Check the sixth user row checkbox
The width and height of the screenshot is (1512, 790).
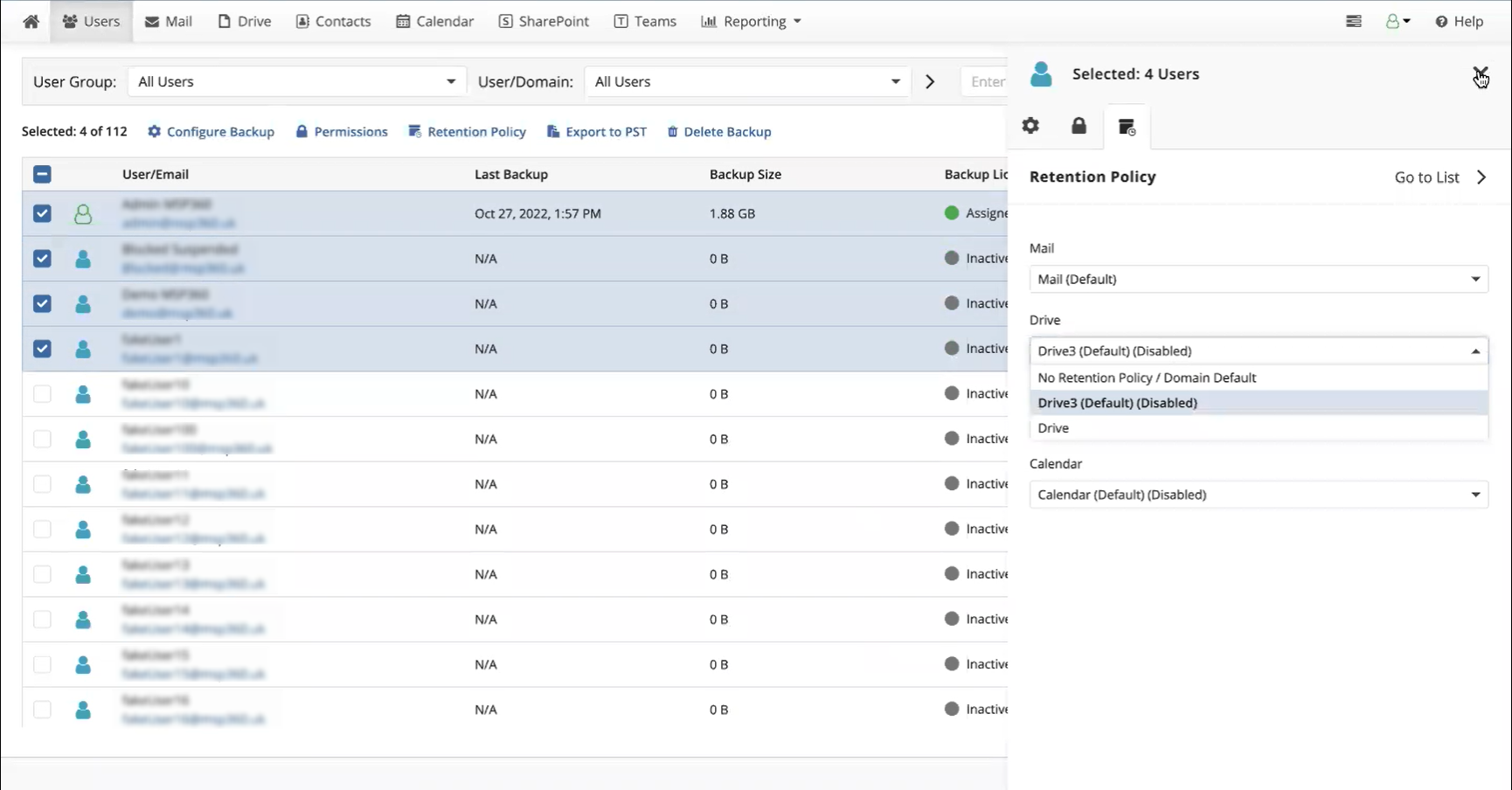click(x=42, y=439)
